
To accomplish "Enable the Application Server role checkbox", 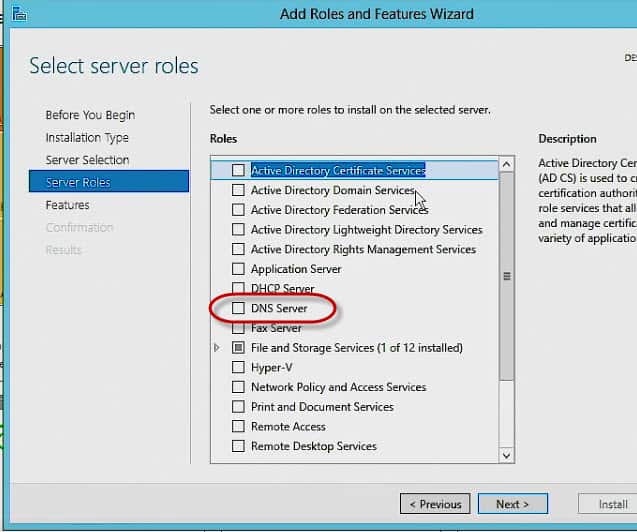I will point(238,268).
